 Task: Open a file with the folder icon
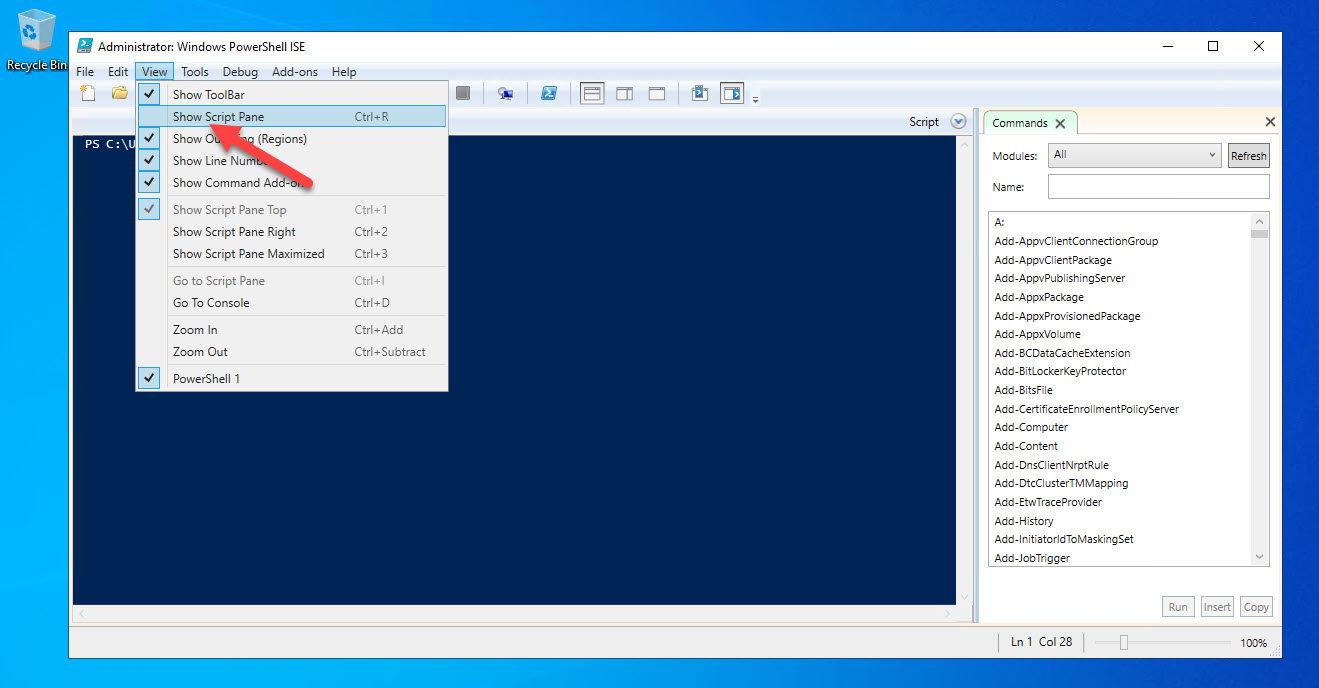(120, 93)
